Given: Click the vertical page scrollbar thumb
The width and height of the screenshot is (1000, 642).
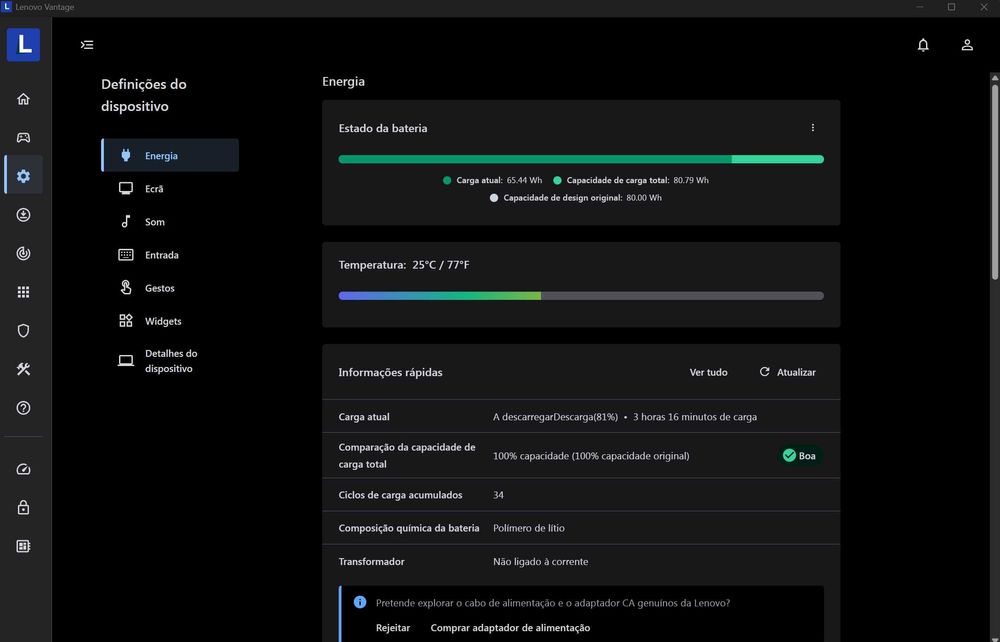Looking at the screenshot, I should [995, 182].
